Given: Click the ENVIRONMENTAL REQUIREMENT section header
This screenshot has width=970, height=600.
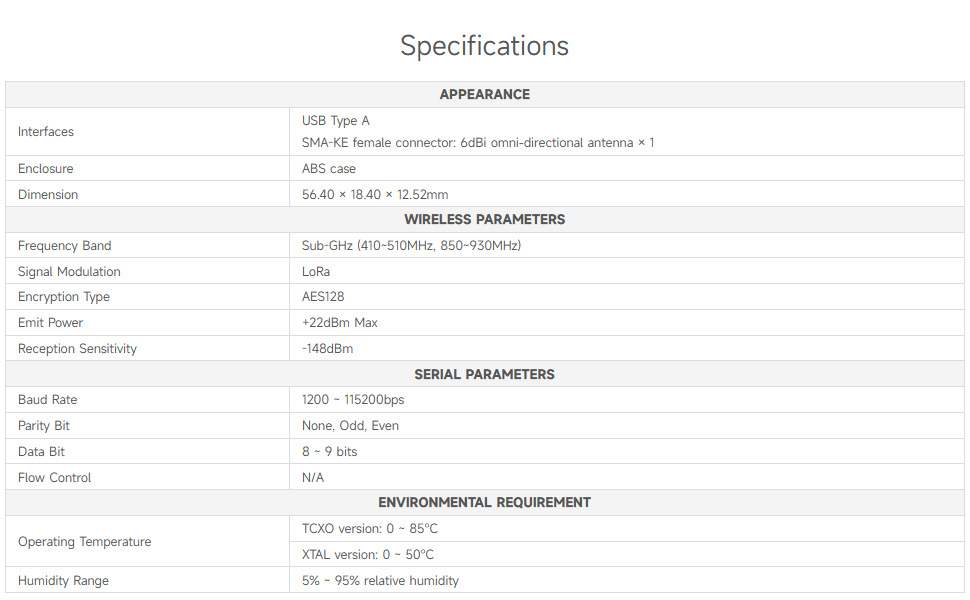Looking at the screenshot, I should 484,503.
